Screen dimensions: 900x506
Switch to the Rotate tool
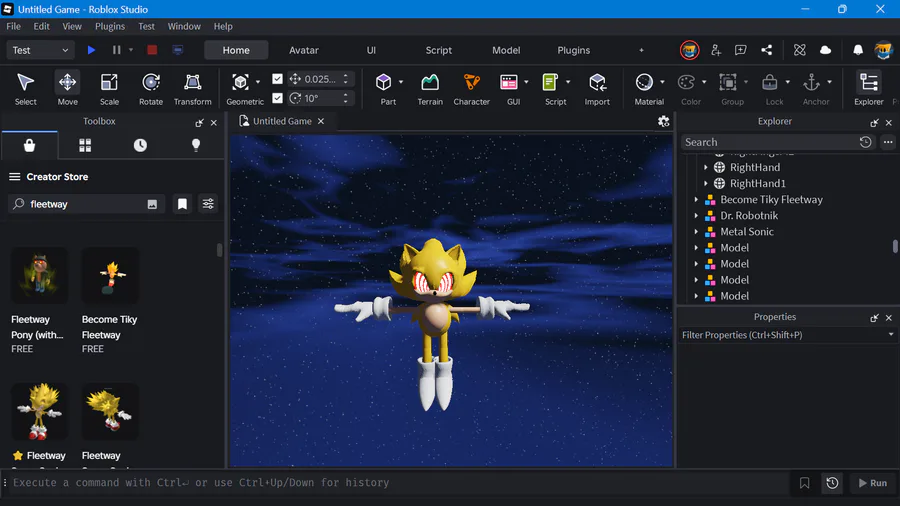151,88
